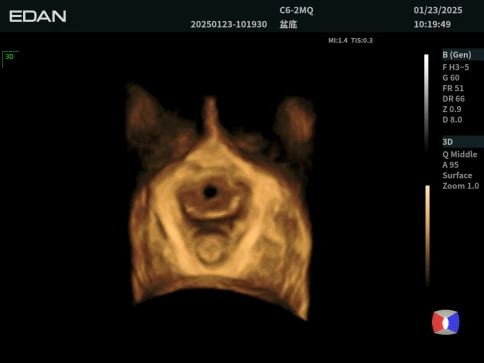
Task: Click the sepia color map bar
Action: pyautogui.click(x=427, y=235)
